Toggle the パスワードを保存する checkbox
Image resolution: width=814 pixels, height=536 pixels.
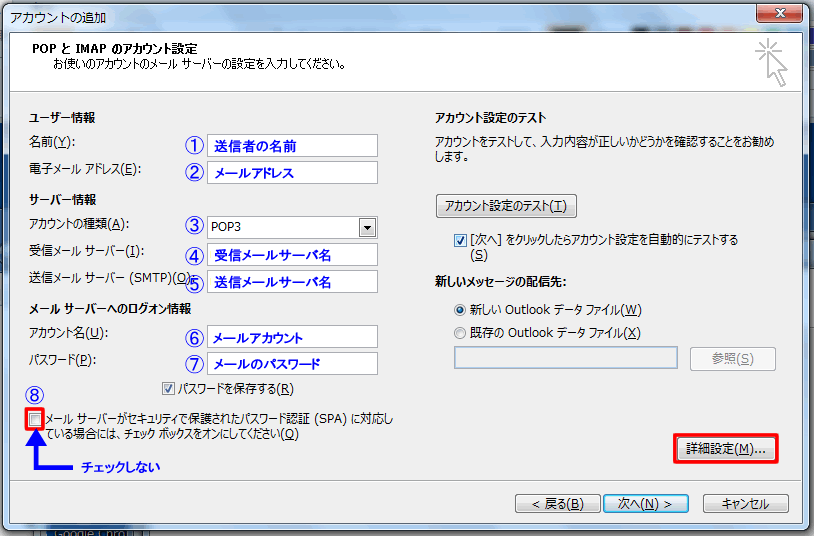coord(168,388)
